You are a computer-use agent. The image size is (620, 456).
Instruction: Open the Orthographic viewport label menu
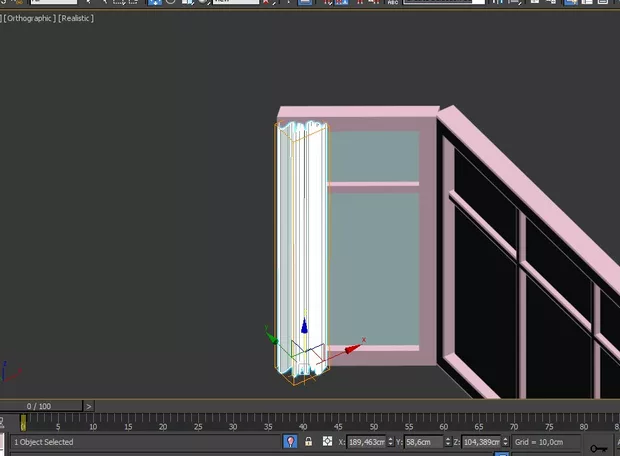click(x=29, y=18)
